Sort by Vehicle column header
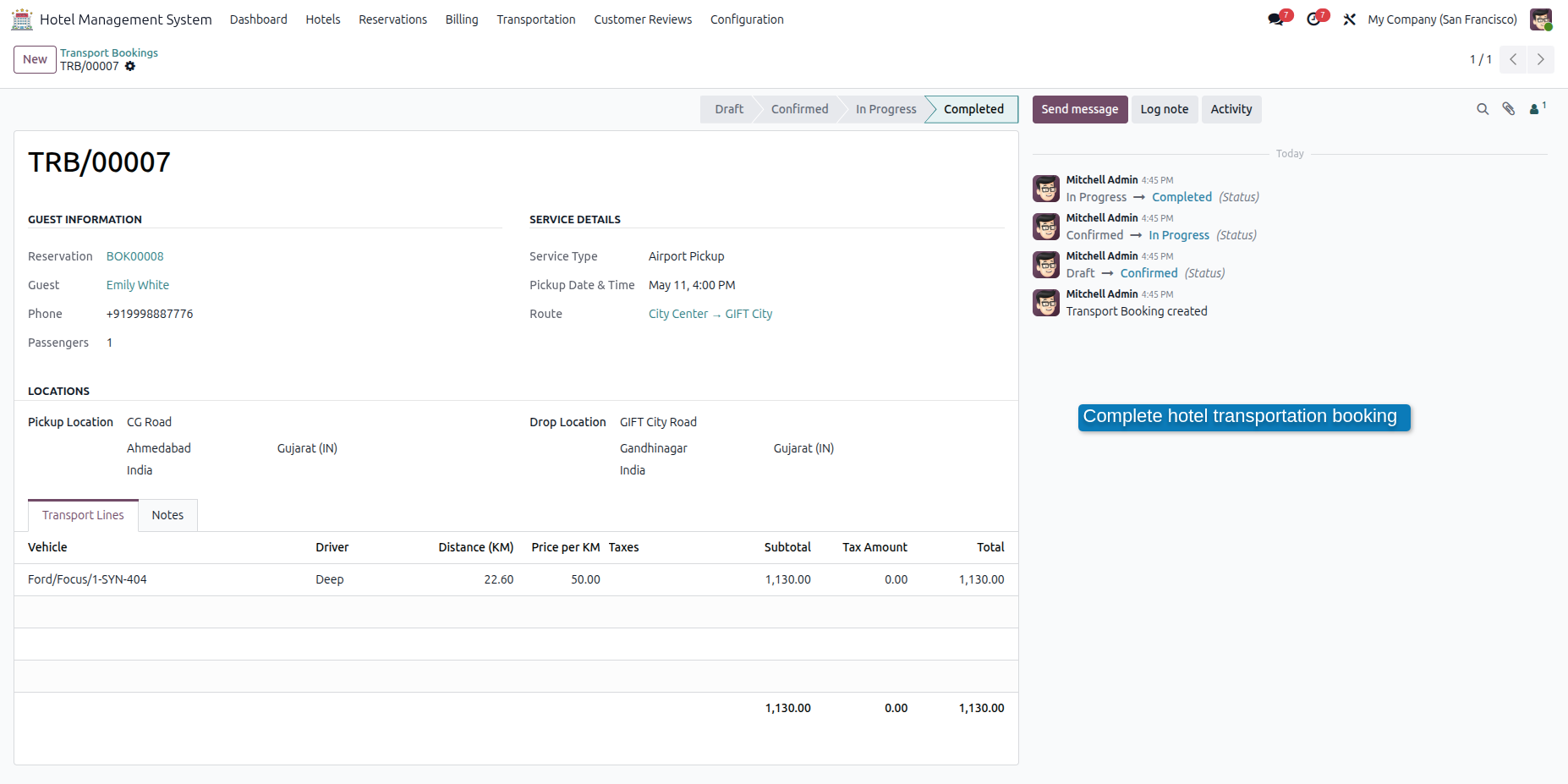The image size is (1568, 784). coord(47,547)
